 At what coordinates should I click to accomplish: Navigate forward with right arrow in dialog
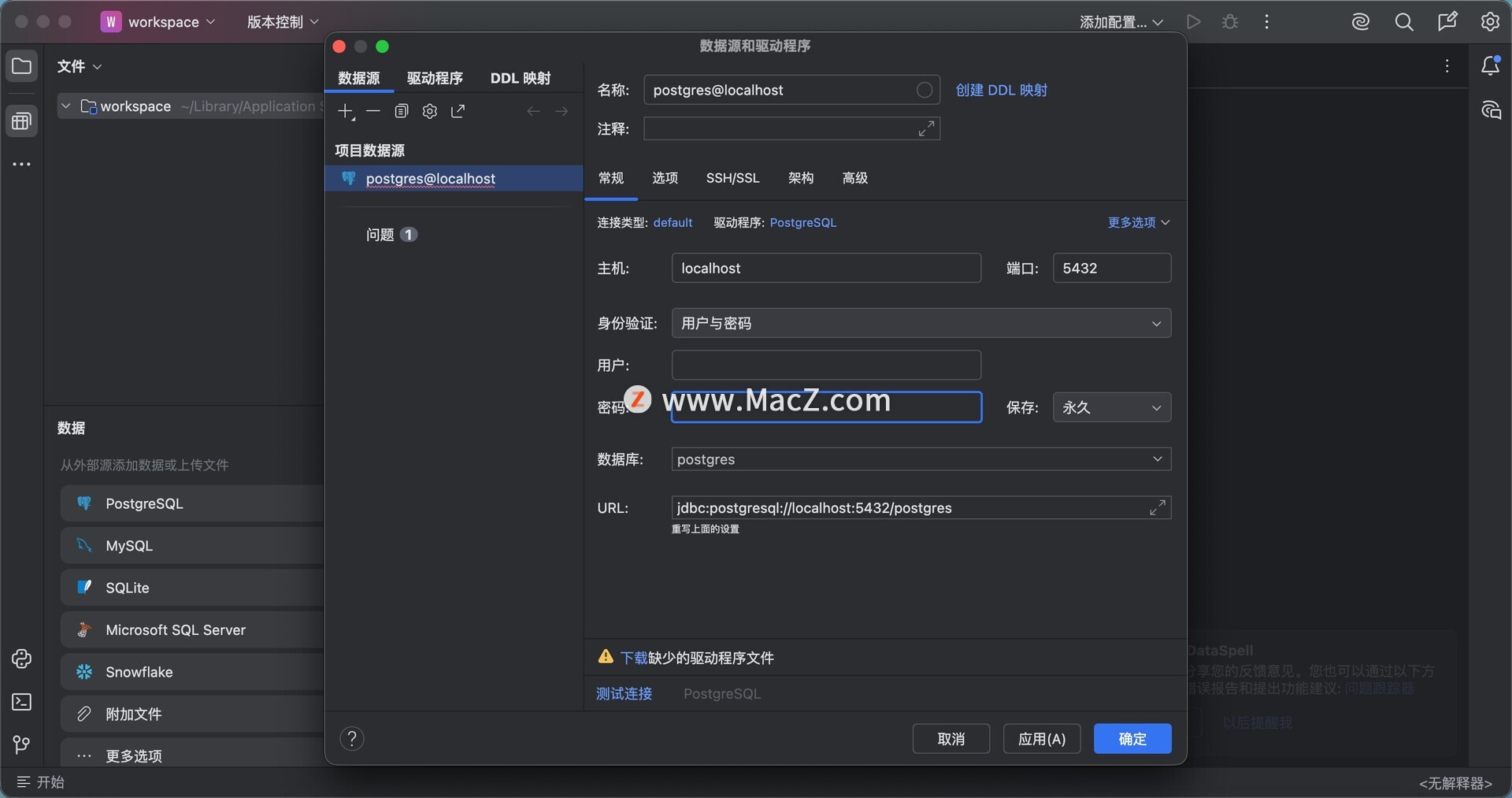click(x=561, y=111)
